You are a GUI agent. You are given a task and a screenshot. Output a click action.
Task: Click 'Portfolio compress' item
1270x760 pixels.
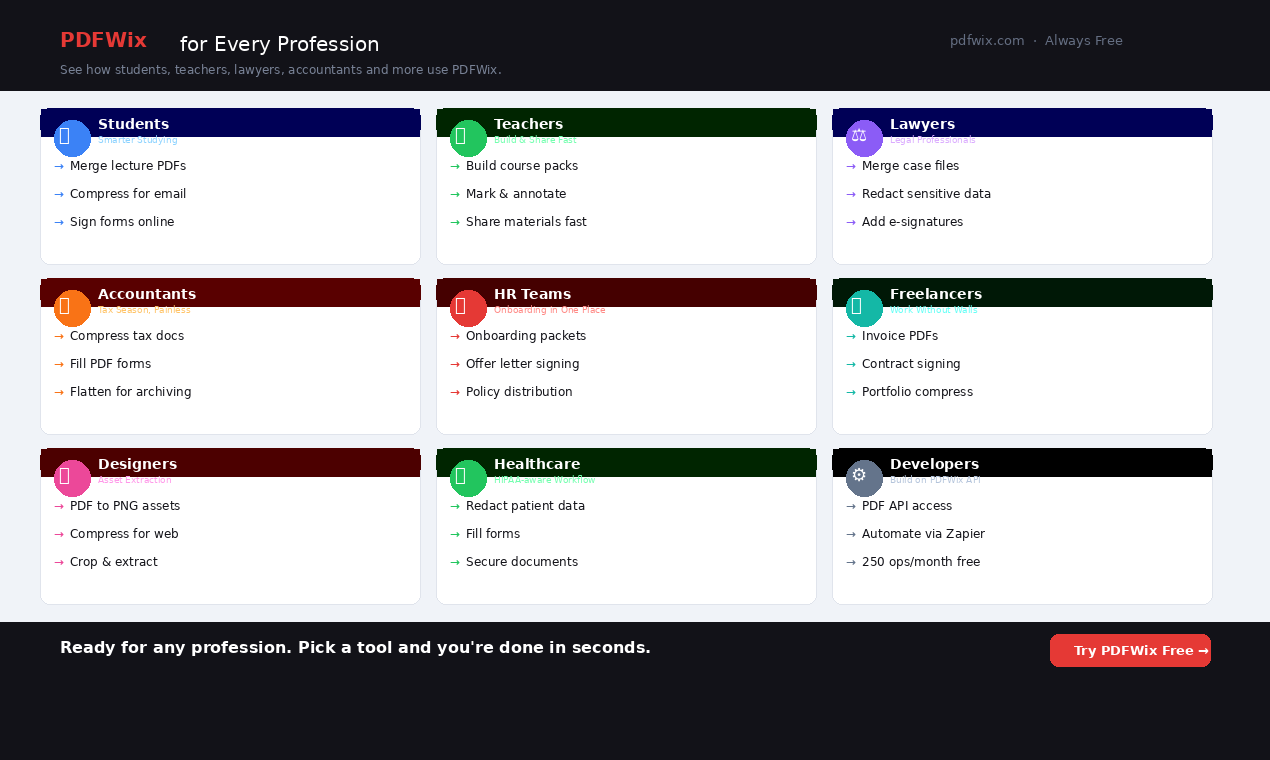(917, 392)
